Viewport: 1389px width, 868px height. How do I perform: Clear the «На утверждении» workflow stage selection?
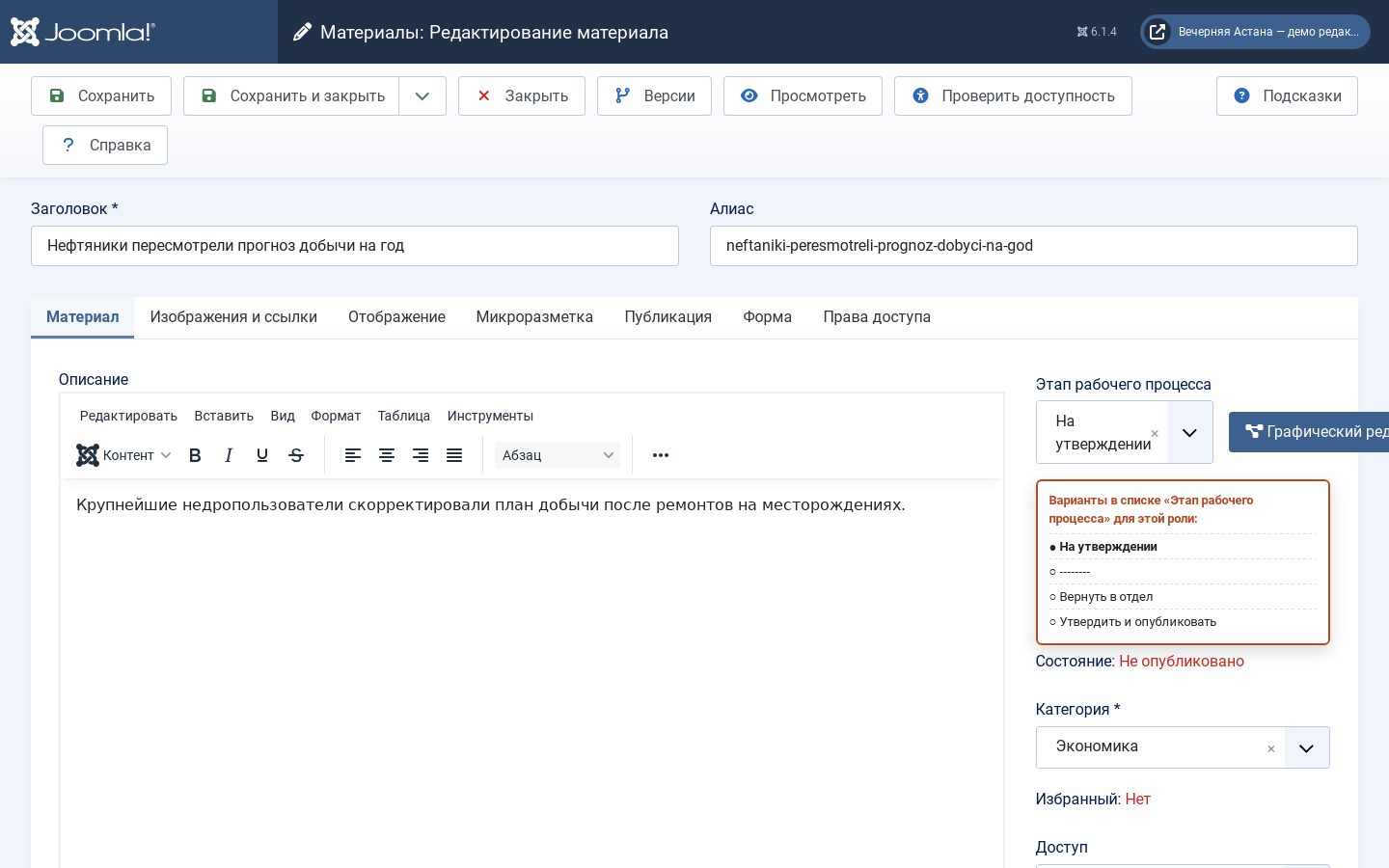pyautogui.click(x=1155, y=433)
